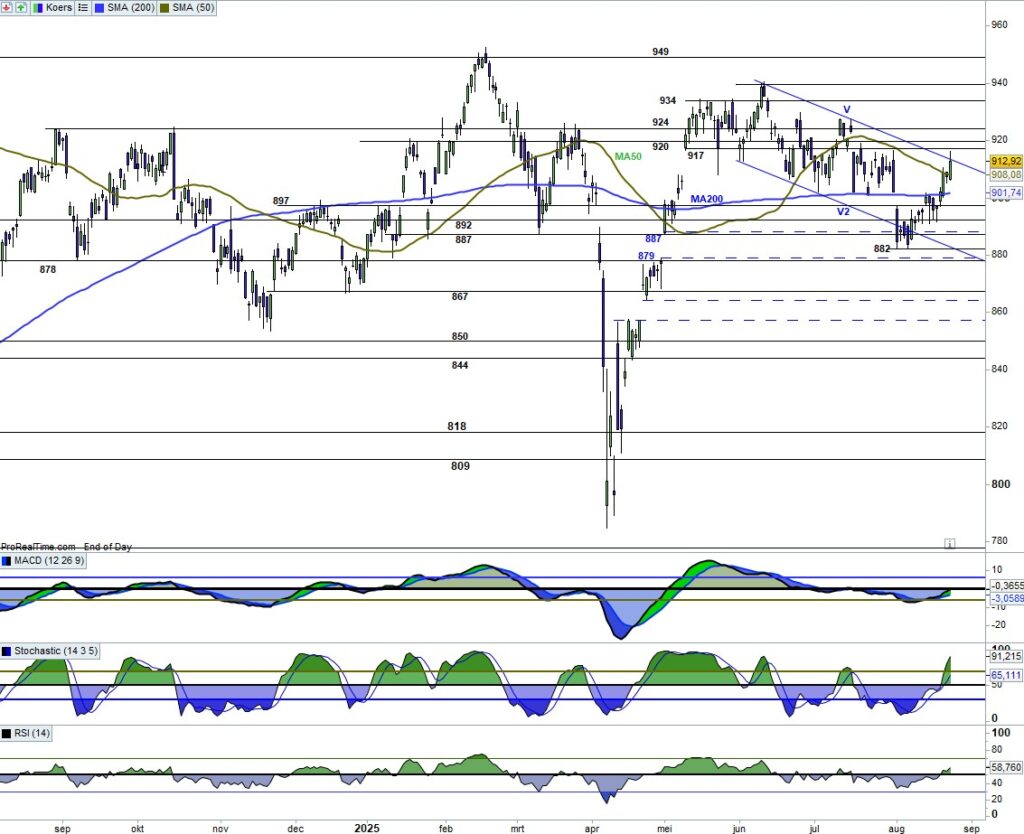Viewport: 1024px width, 834px height.
Task: Click the ProRealTime.com watermark text
Action: (38, 547)
